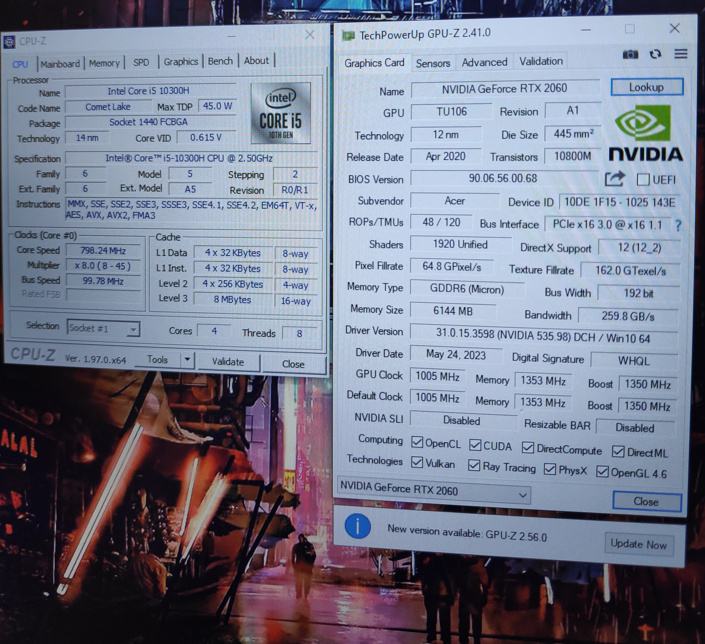The width and height of the screenshot is (705, 644).
Task: Switch to the Mainboard tab in CPU-Z
Action: tap(60, 64)
